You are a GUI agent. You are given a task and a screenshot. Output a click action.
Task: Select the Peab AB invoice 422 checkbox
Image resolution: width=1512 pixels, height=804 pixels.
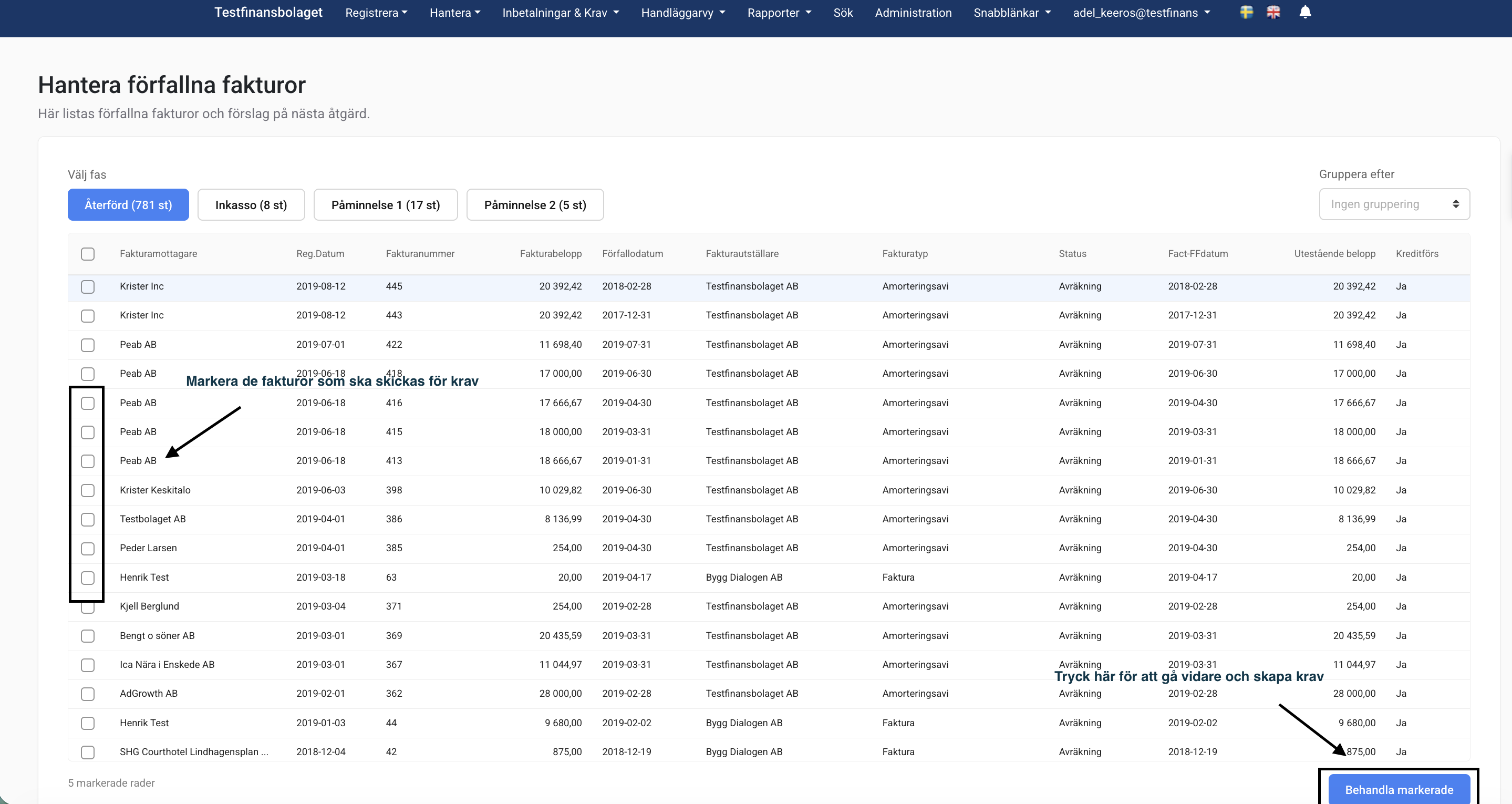tap(87, 345)
